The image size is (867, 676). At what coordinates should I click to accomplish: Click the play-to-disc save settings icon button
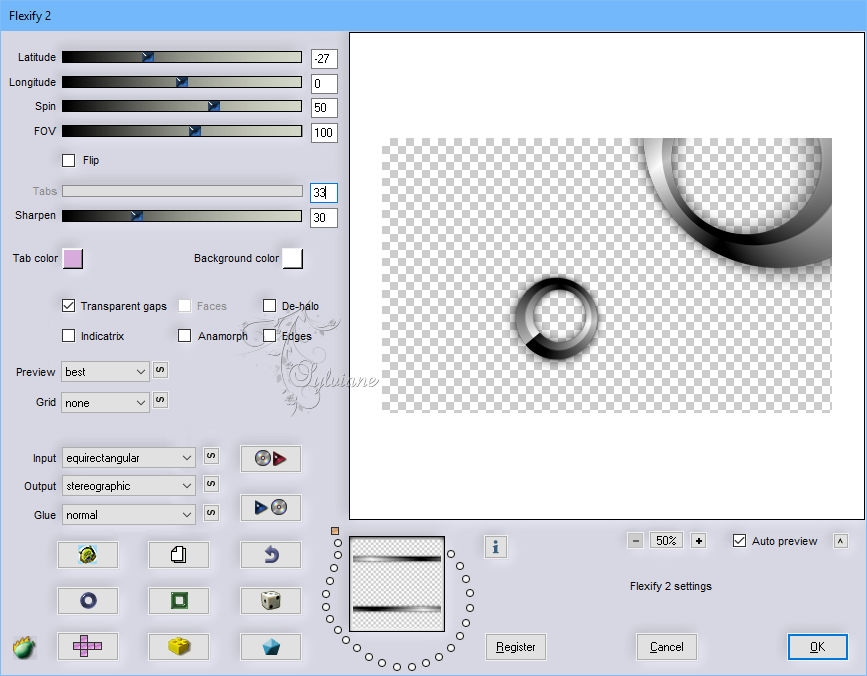(270, 507)
